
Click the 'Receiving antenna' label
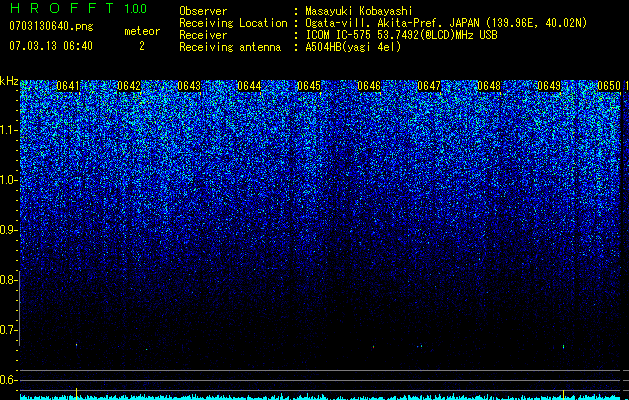[x=230, y=47]
